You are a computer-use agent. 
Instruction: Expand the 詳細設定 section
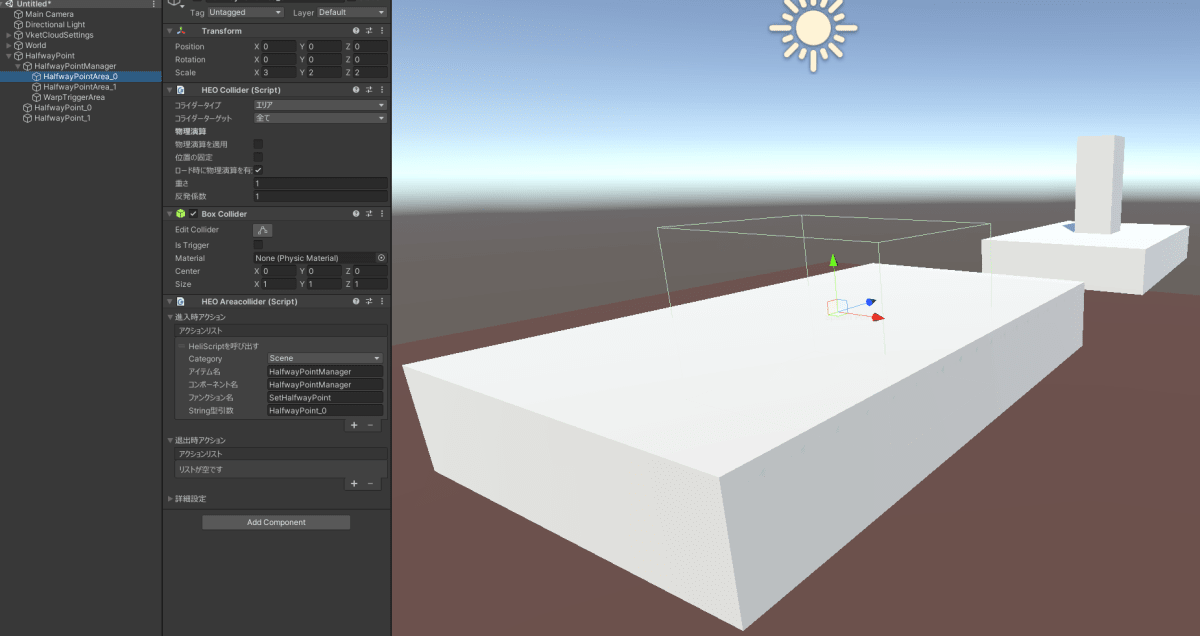tap(170, 498)
